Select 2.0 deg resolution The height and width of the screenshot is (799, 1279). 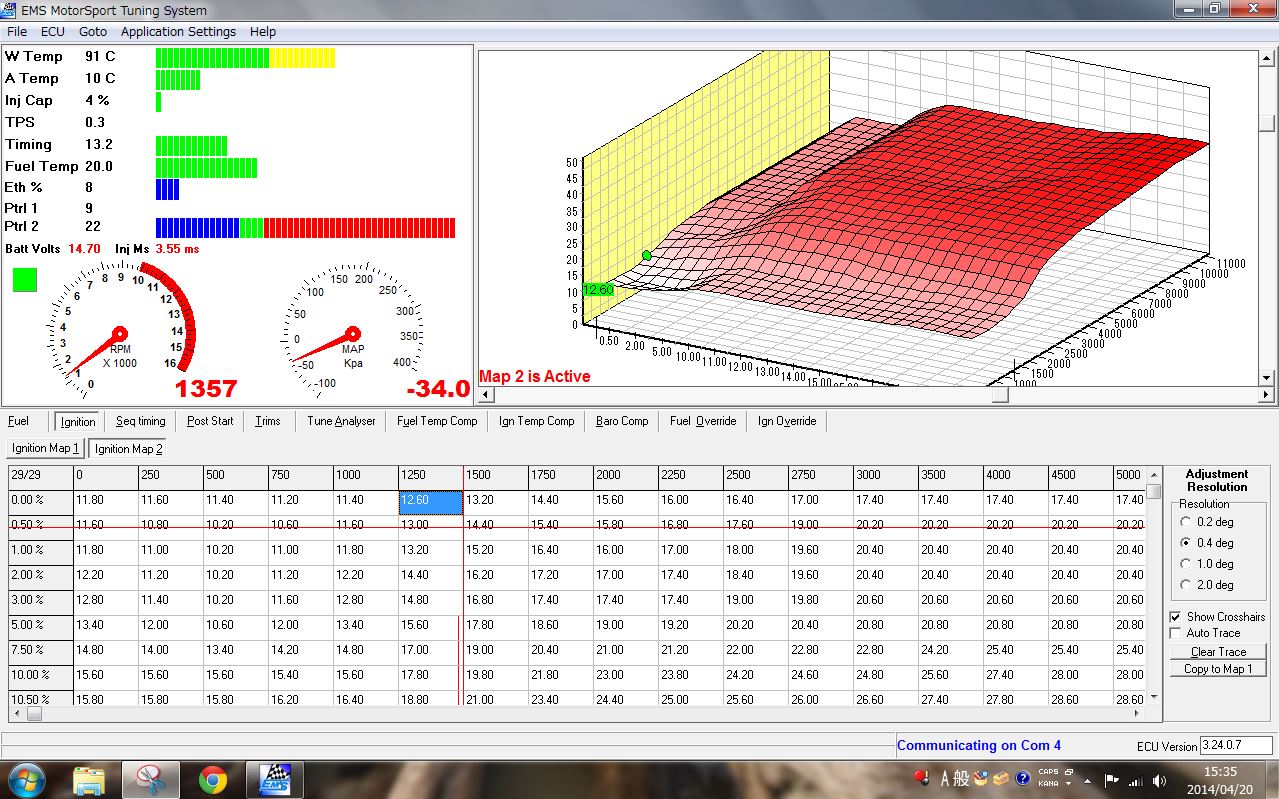(x=1186, y=584)
